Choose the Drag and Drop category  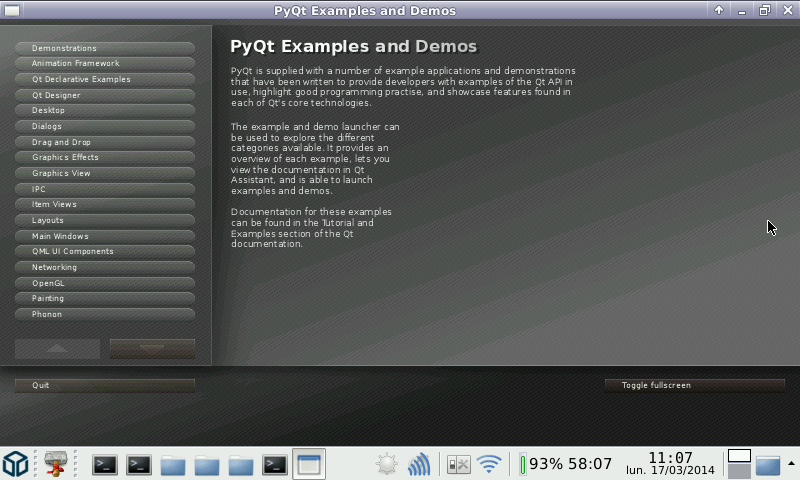pyautogui.click(x=105, y=142)
